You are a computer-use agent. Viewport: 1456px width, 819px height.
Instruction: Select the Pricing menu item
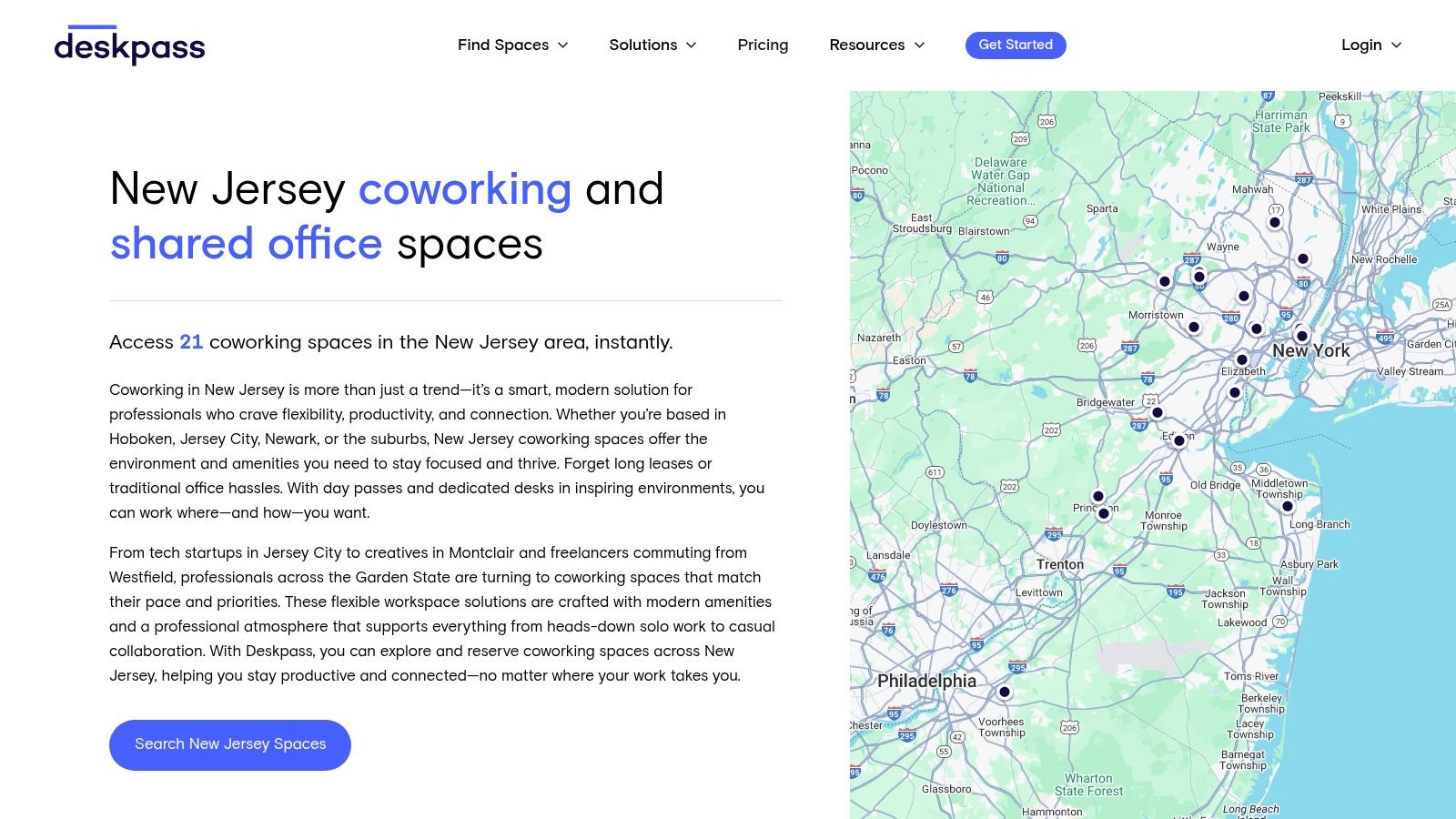763,45
